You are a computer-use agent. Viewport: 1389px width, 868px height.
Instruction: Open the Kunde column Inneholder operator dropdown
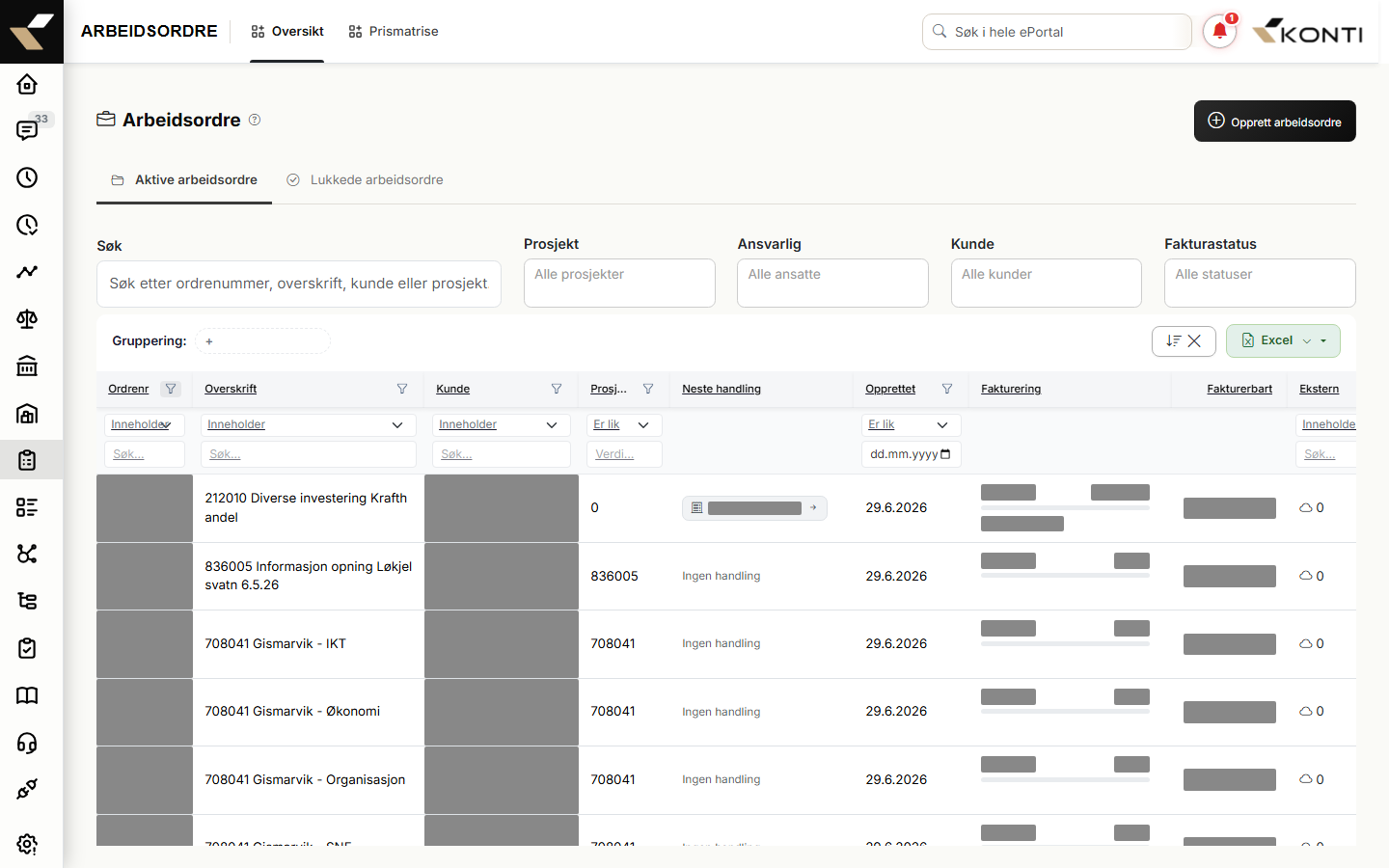click(502, 424)
